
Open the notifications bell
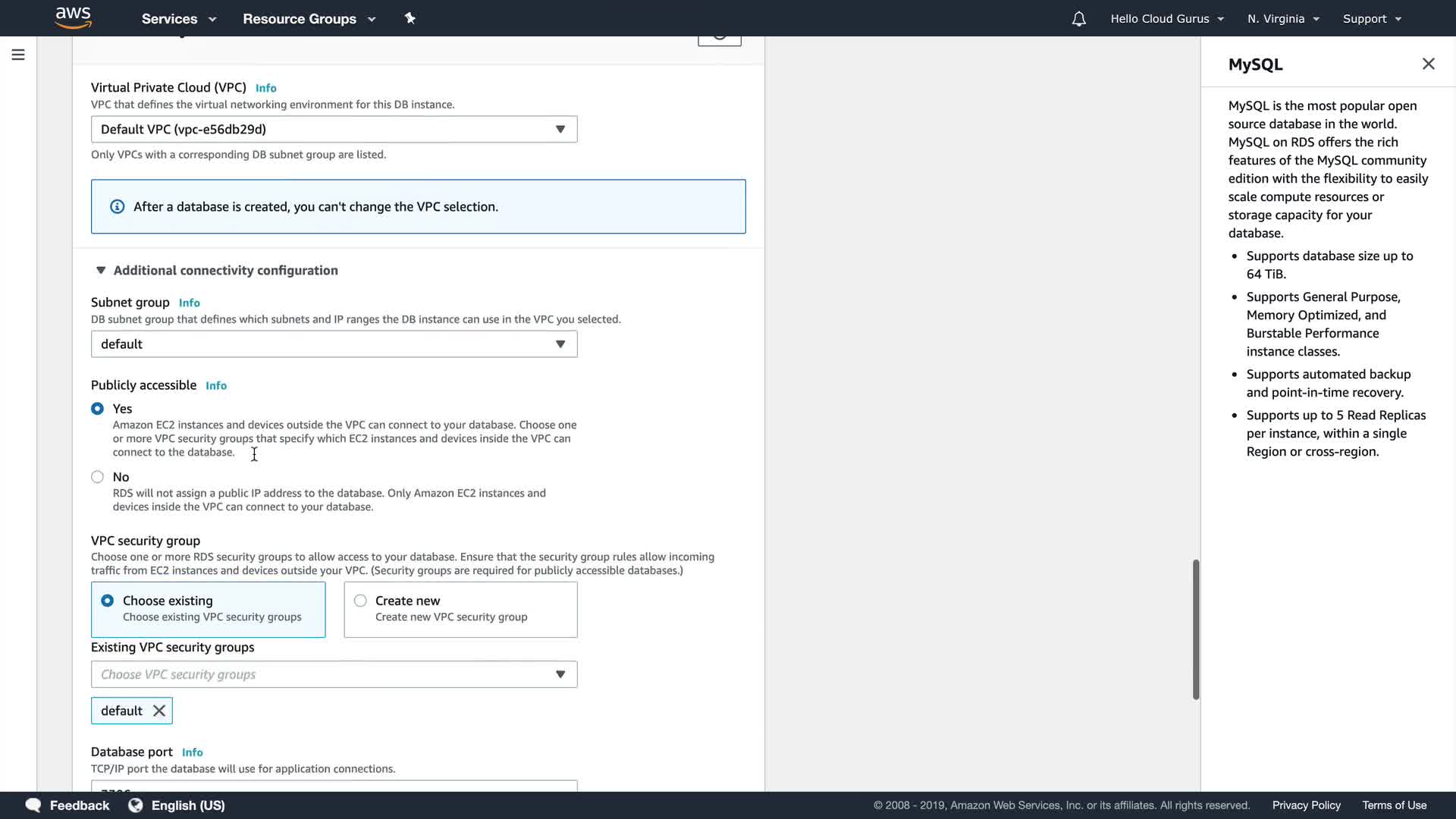[x=1078, y=19]
